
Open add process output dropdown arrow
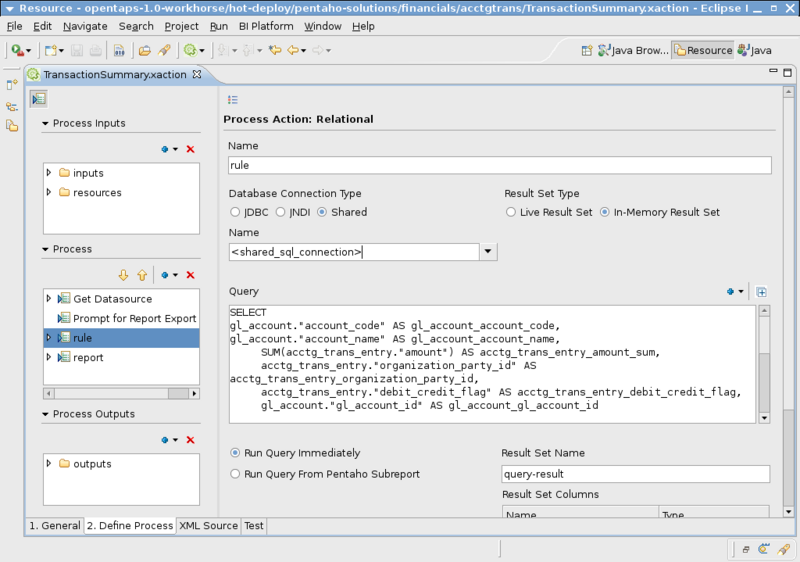coord(176,440)
